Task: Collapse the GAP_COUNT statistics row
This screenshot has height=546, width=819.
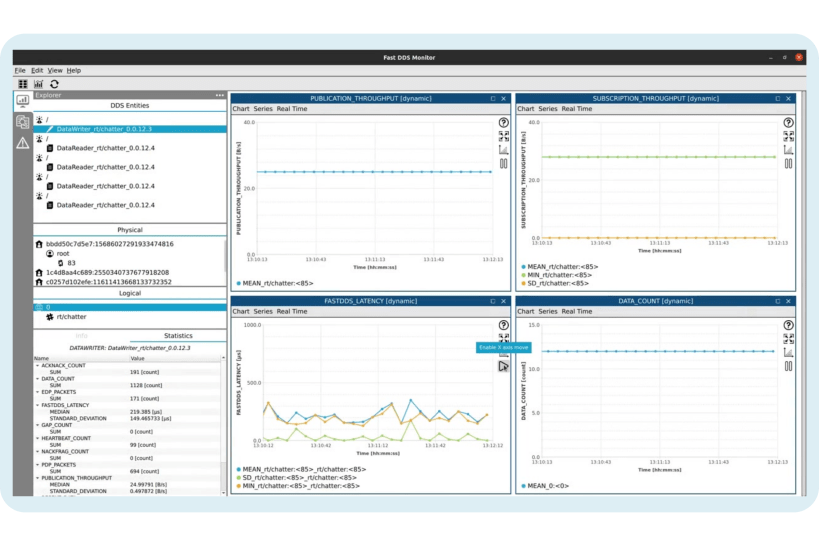Action: pos(38,425)
